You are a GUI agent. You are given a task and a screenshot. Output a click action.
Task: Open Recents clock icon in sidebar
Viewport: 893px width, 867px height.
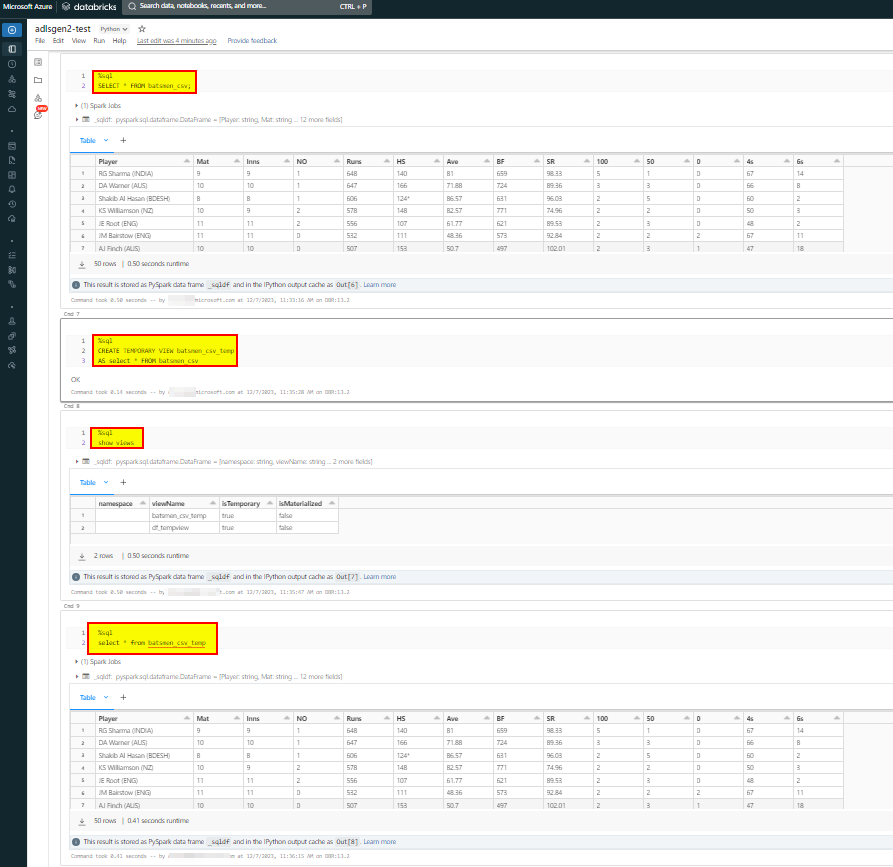12,64
